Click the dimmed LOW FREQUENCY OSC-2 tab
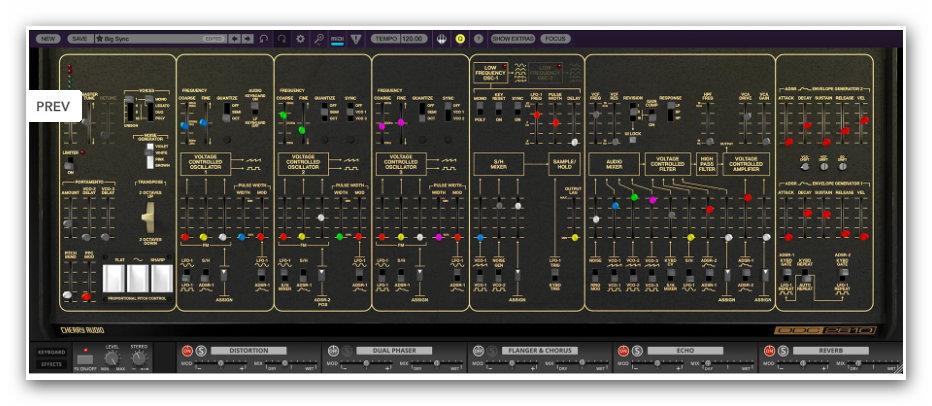Viewport: 932px width, 406px height. (546, 73)
